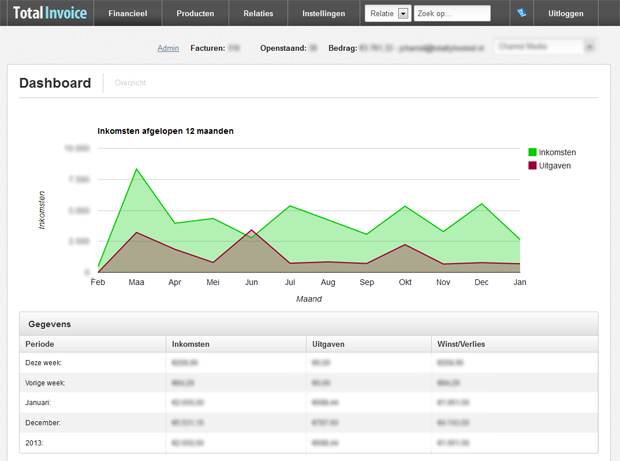Click the Jan axis label

(520, 282)
